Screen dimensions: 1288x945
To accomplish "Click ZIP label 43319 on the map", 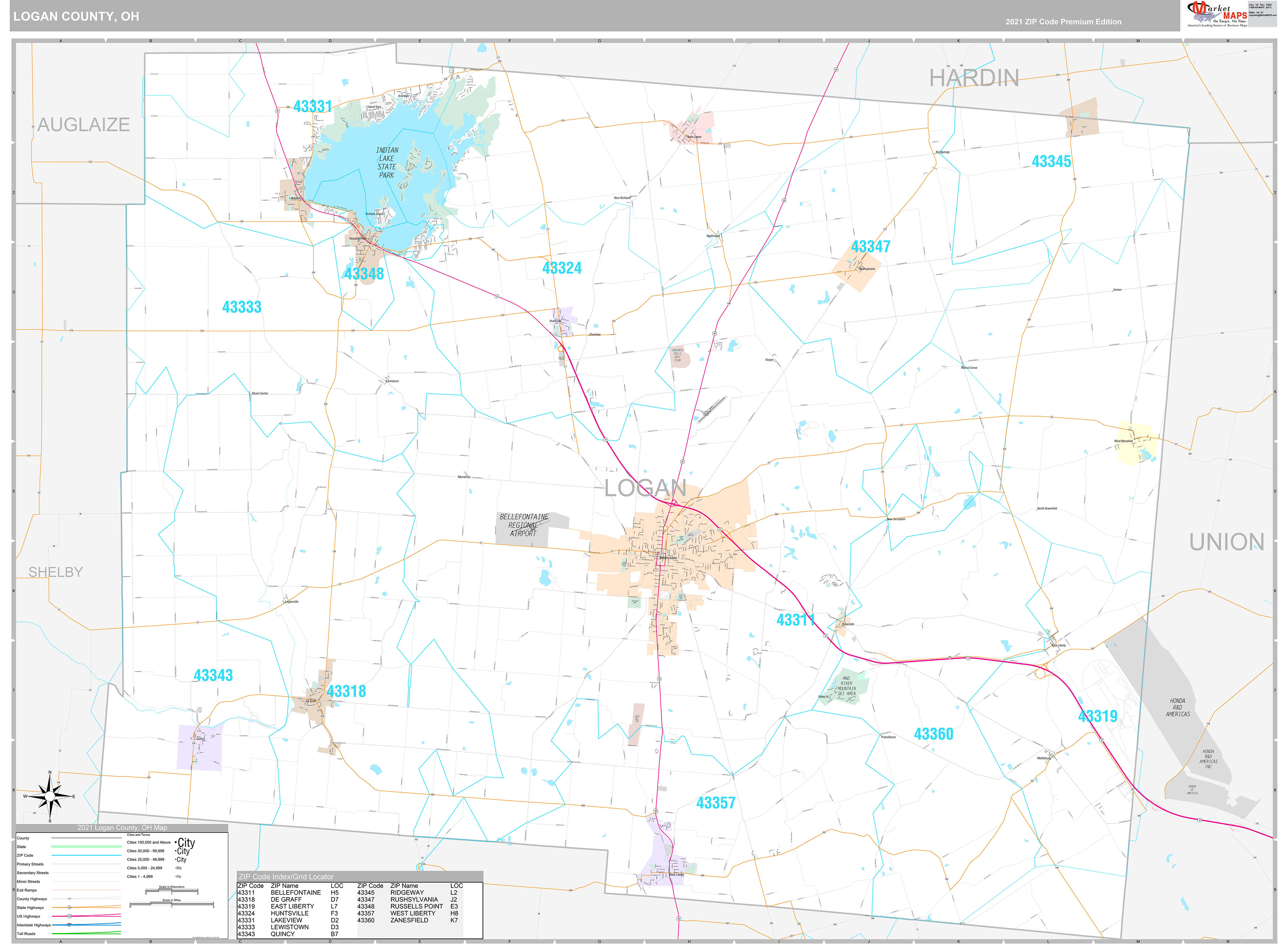I will 1098,716.
